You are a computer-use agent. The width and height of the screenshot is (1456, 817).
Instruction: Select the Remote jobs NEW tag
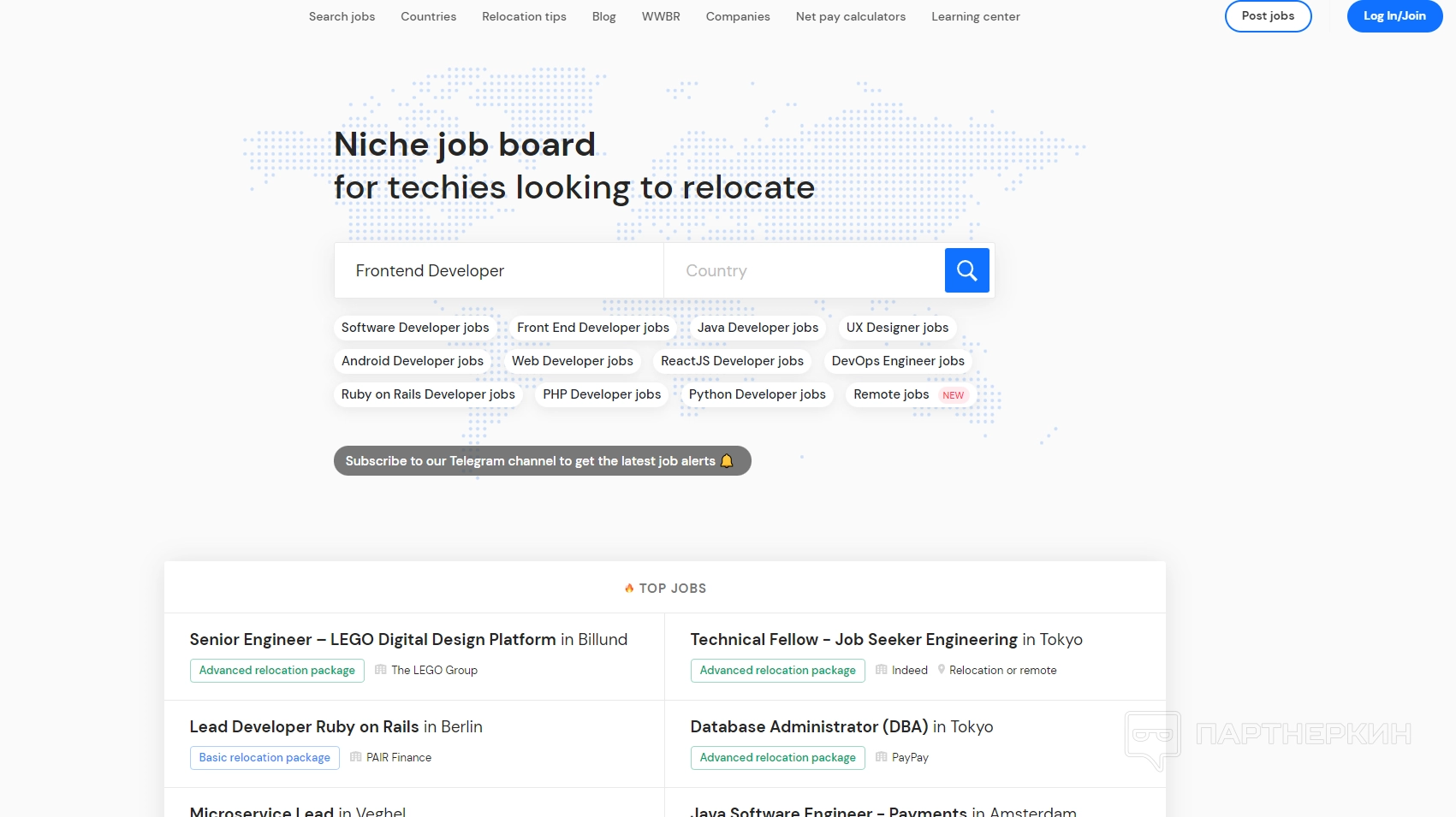(909, 394)
